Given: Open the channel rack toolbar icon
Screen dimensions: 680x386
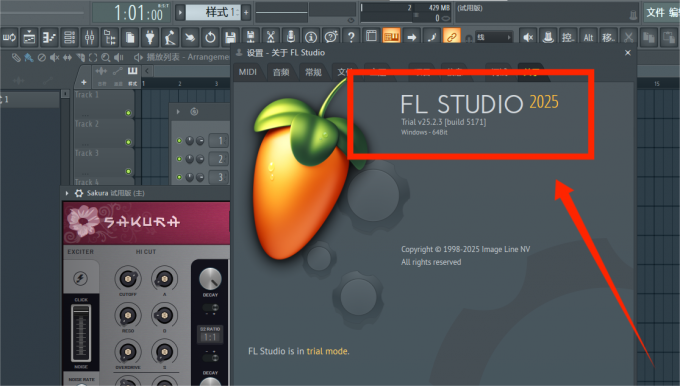Looking at the screenshot, I should [69, 37].
